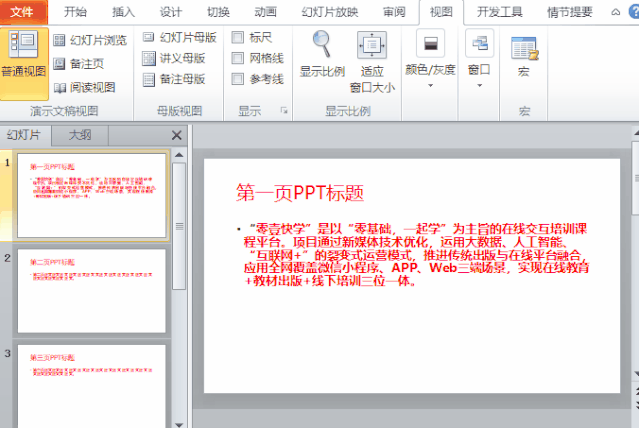Image resolution: width=639 pixels, height=428 pixels.
Task: Open Slide Master (幻灯片母版)
Action: (x=180, y=38)
